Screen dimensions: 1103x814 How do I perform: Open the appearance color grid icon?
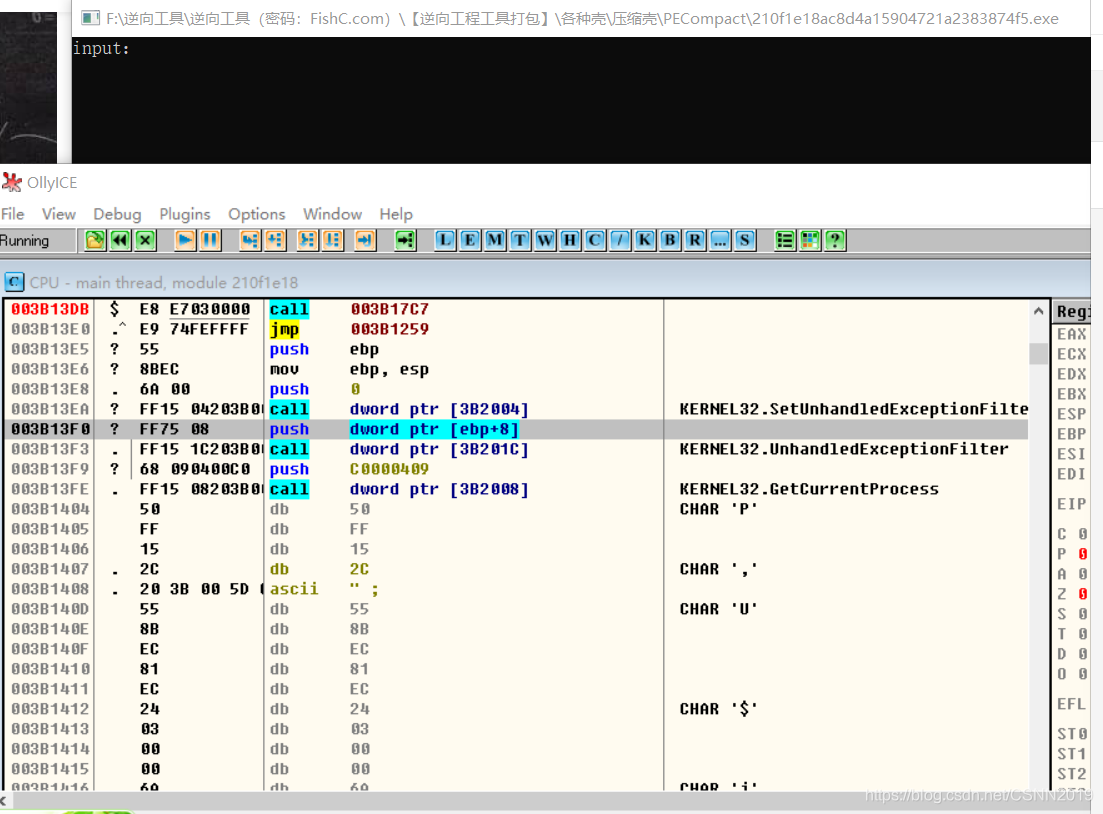(x=810, y=241)
